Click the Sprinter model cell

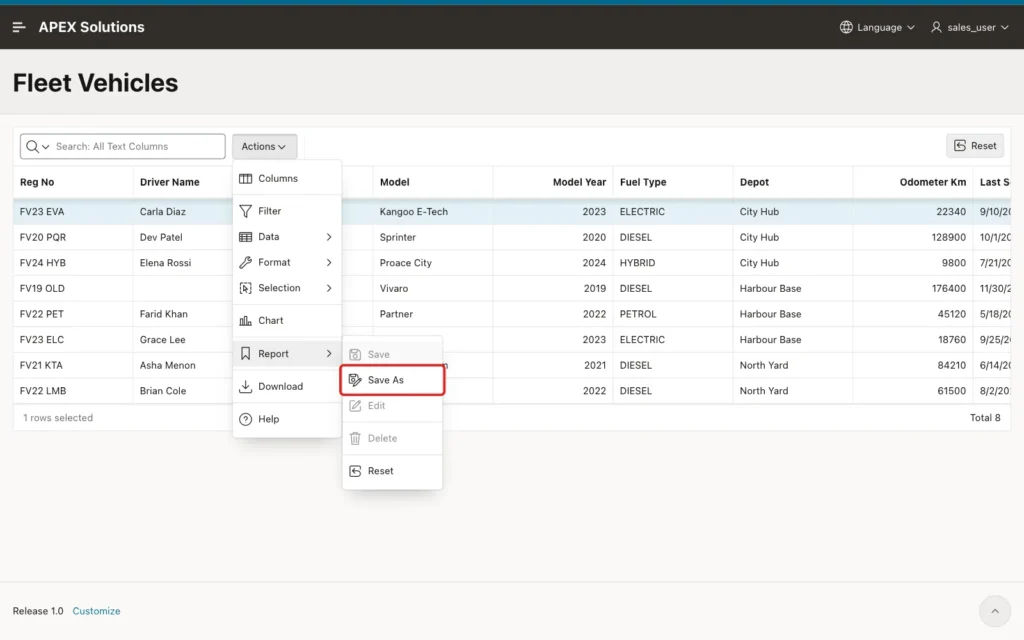433,237
